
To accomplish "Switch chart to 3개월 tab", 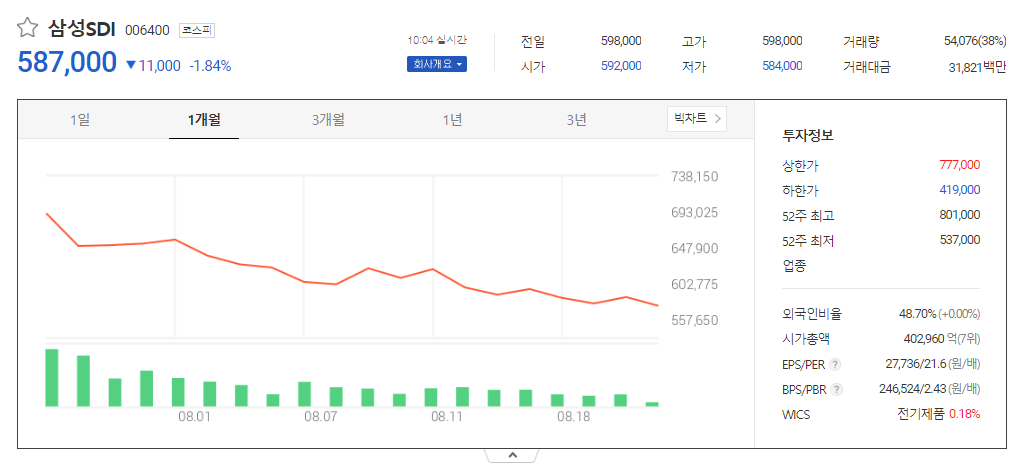I will 328,120.
